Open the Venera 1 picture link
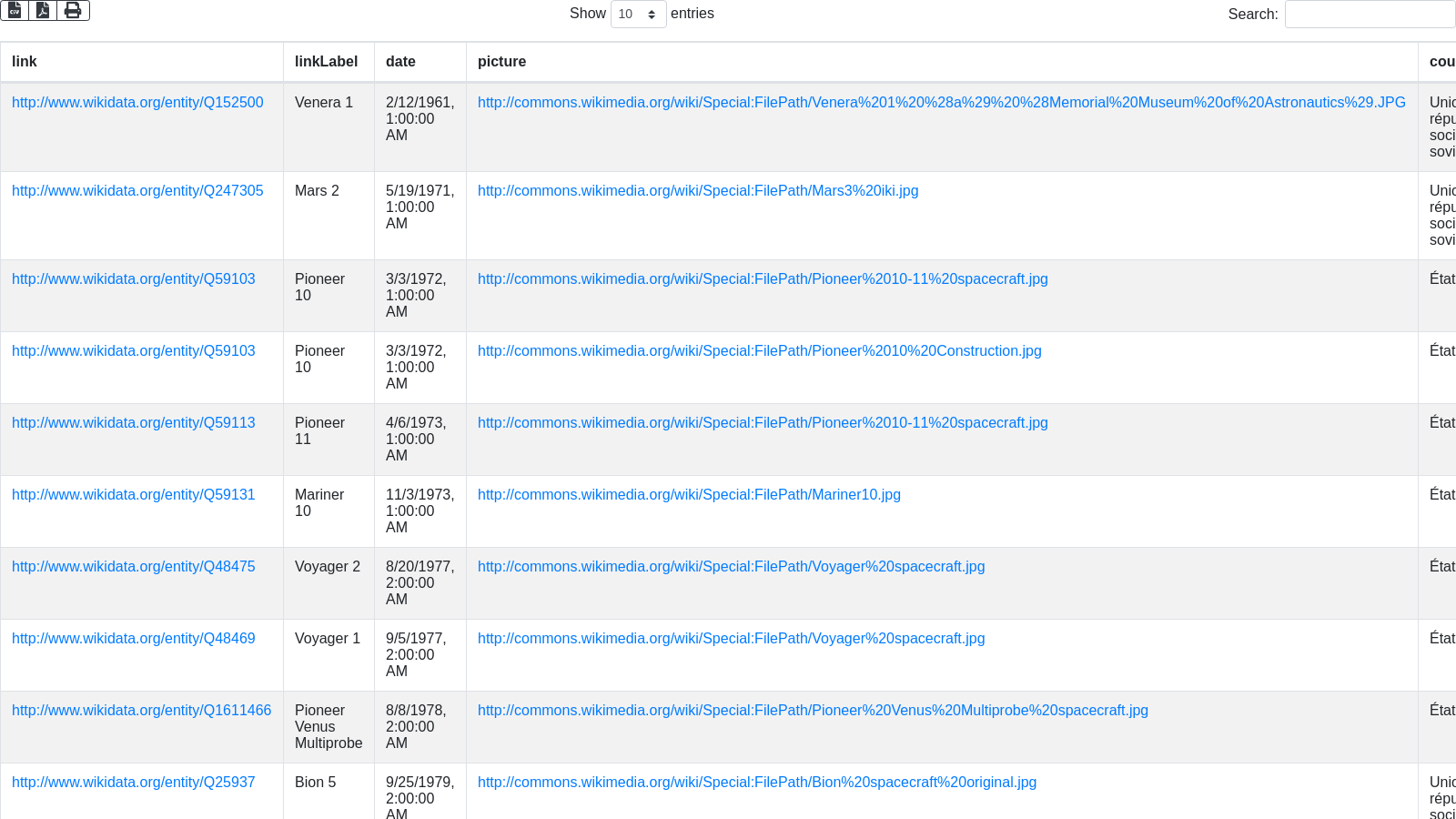Screen dimensions: 1456x819 click(x=941, y=103)
